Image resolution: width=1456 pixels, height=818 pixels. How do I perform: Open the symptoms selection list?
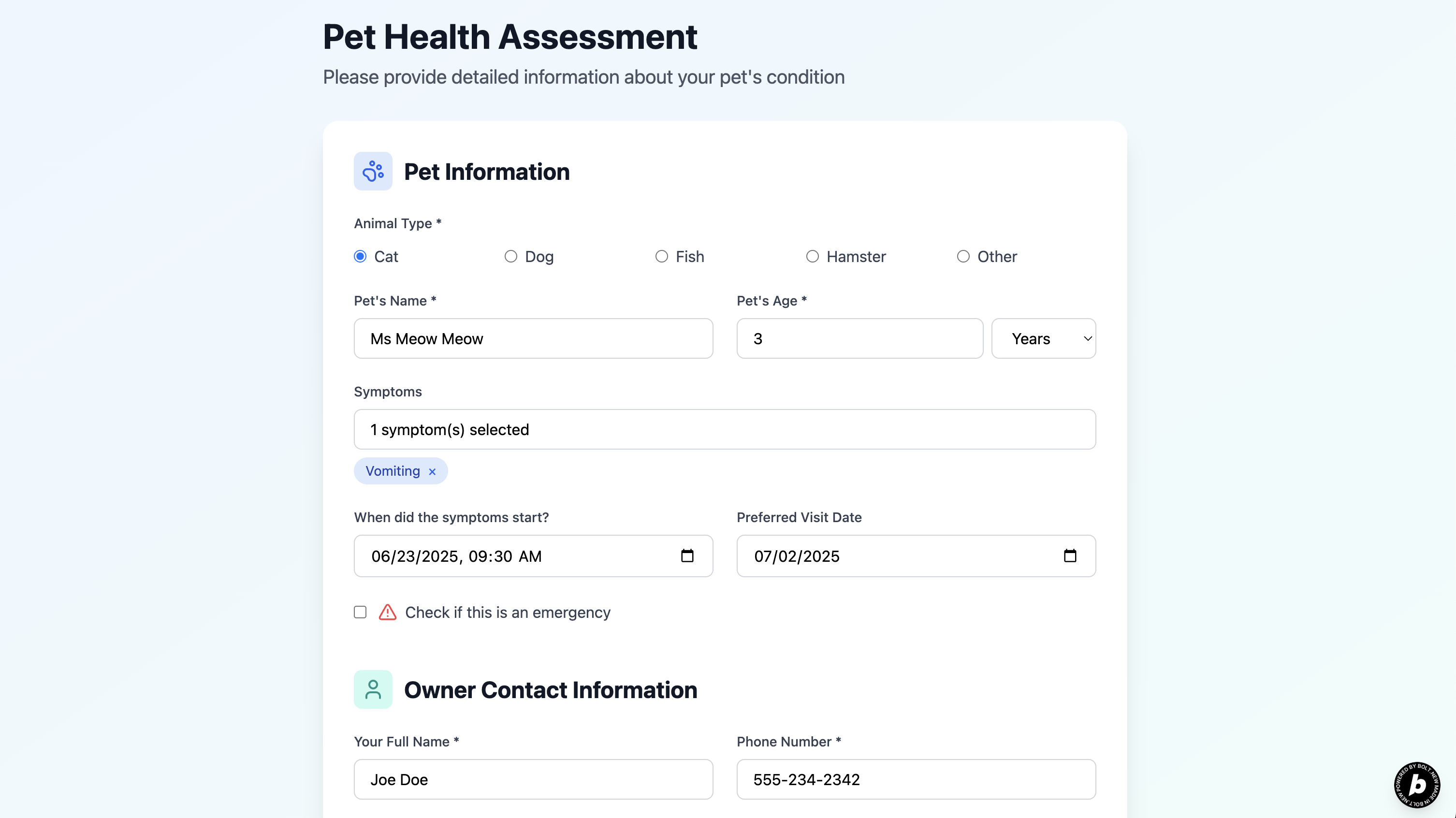[724, 429]
